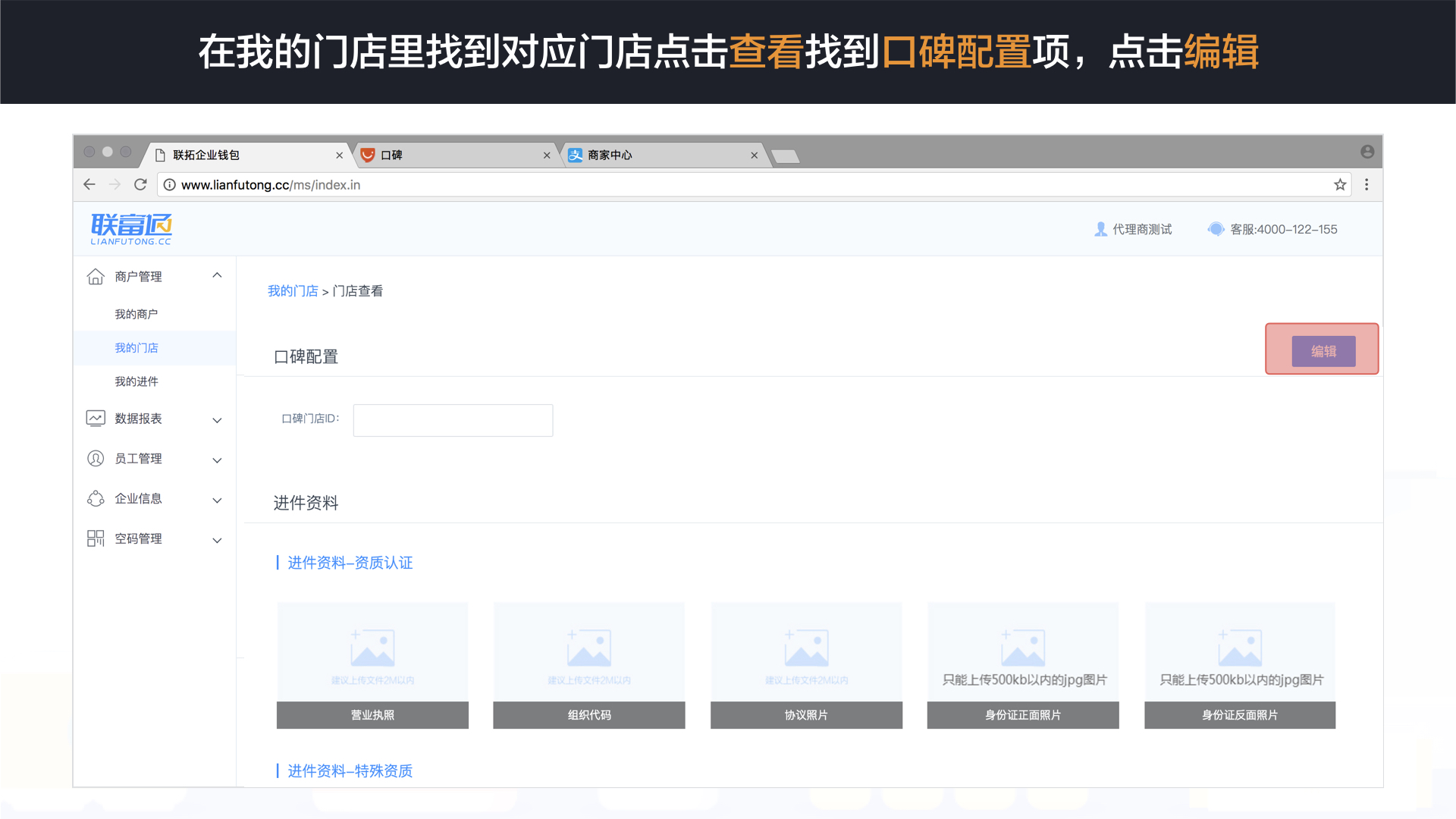Click the 协议照片 upload thumbnail
This screenshot has height=819, width=1456.
pos(806,665)
